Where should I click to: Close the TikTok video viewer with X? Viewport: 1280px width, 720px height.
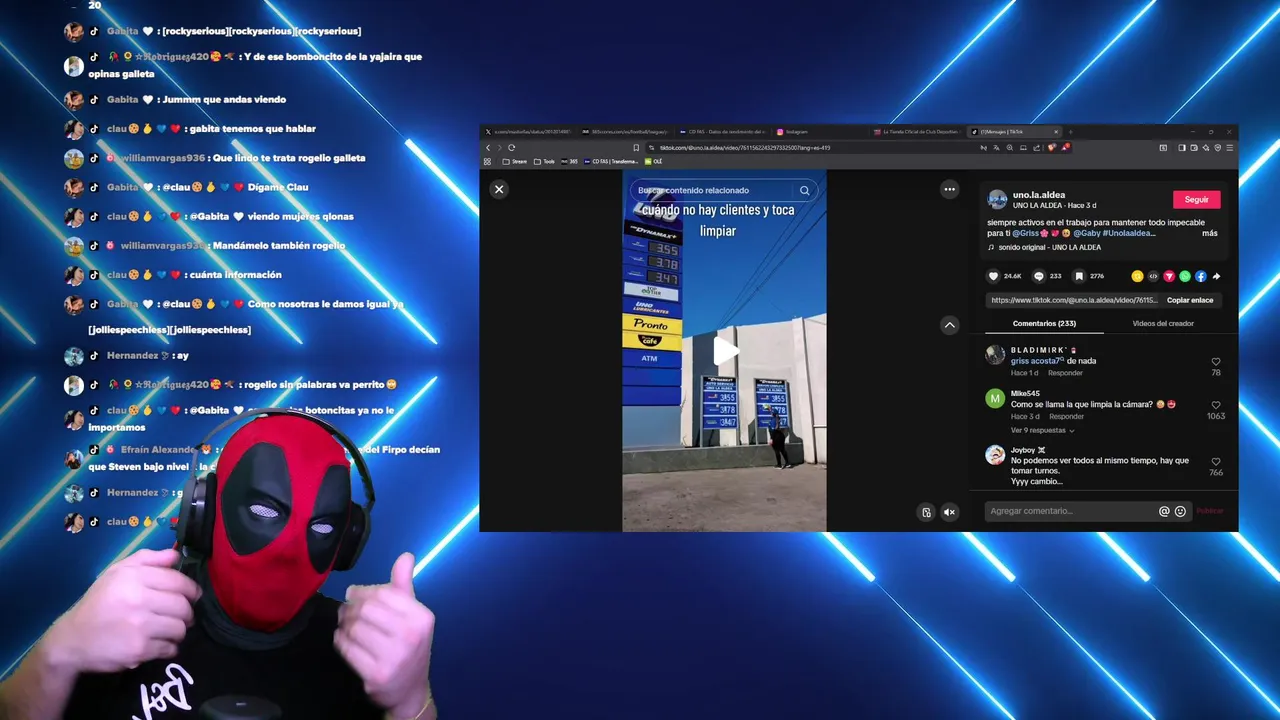tap(499, 189)
